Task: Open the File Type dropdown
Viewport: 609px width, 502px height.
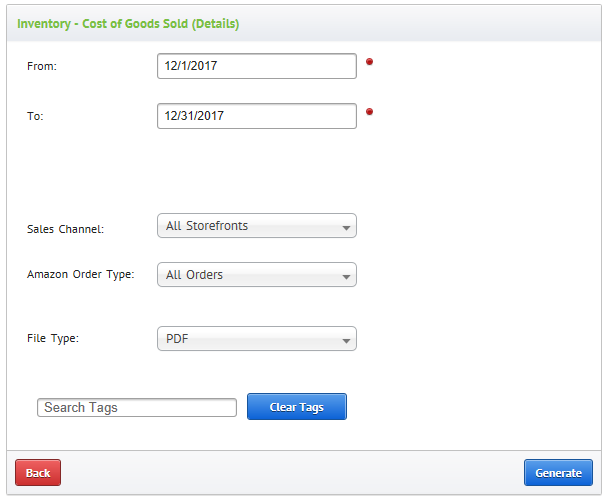Action: tap(257, 339)
